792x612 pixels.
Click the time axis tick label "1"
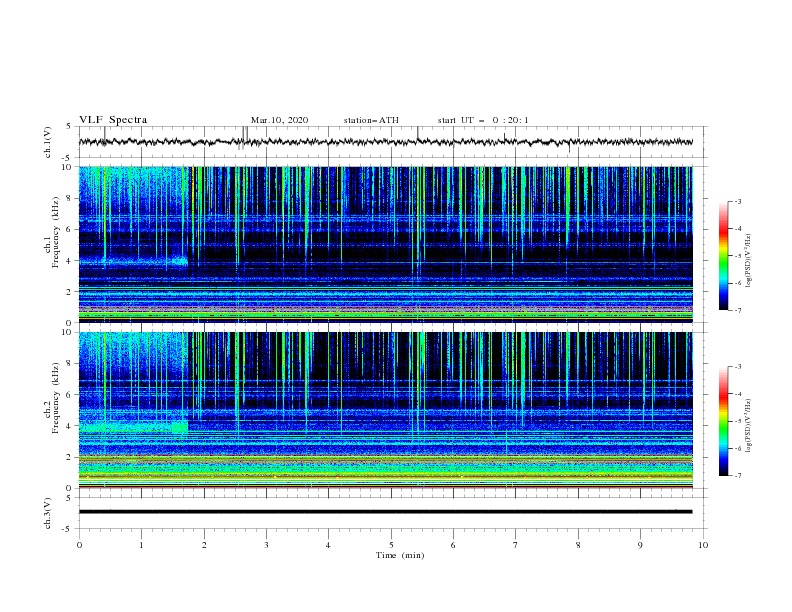coord(141,545)
